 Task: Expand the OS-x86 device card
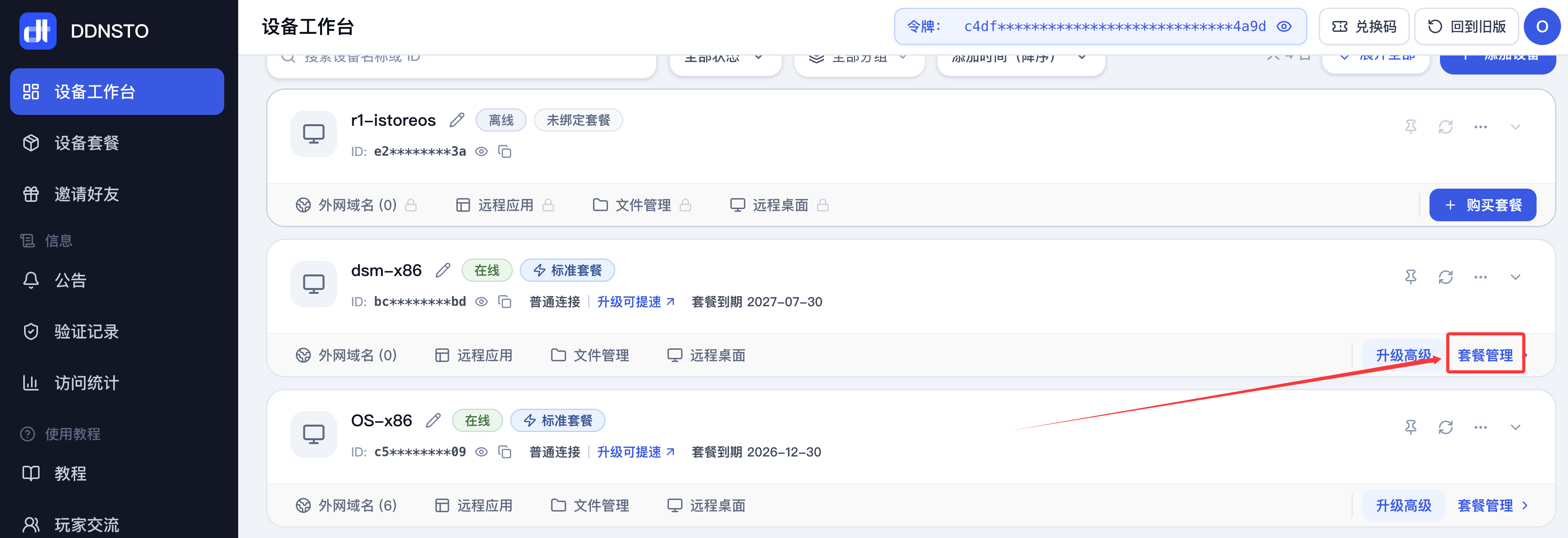point(1516,427)
